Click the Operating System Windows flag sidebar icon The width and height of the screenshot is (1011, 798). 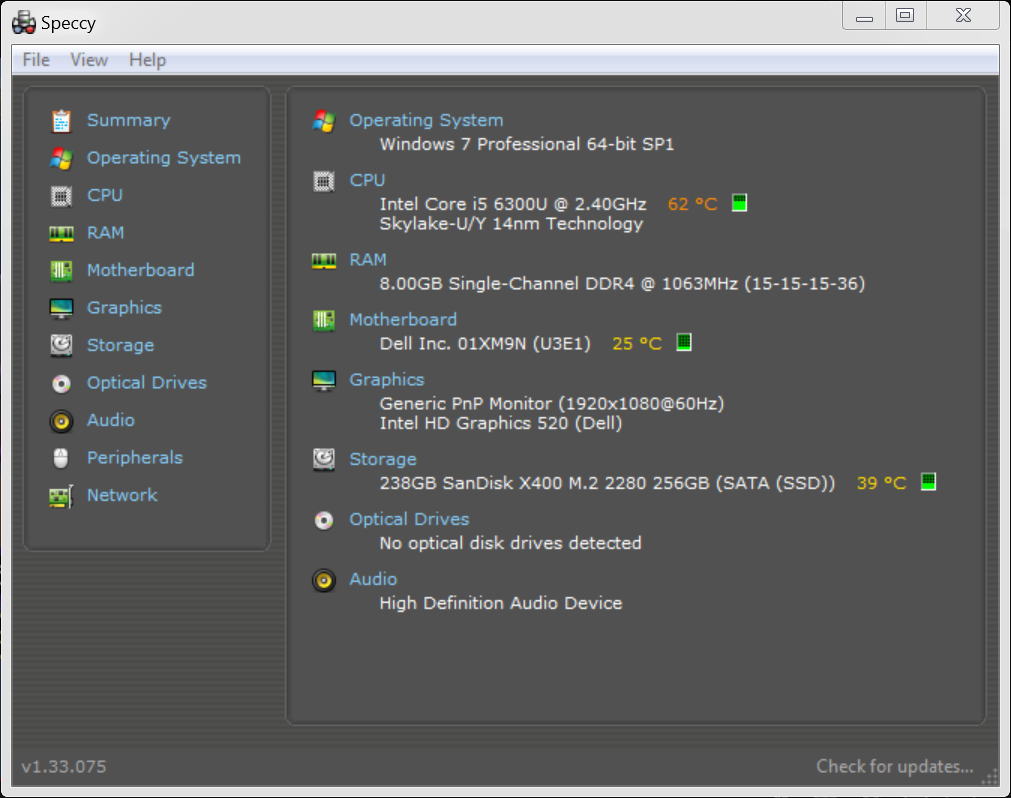click(x=61, y=159)
